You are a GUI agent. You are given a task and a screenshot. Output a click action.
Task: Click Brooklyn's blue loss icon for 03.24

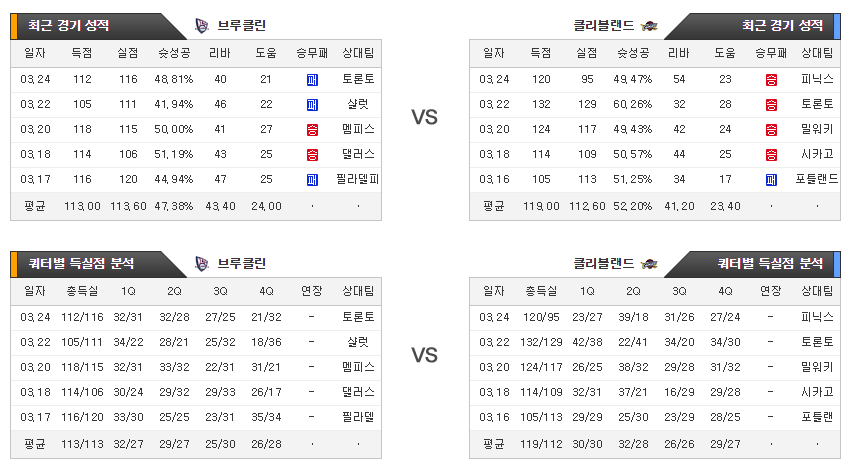(312, 80)
